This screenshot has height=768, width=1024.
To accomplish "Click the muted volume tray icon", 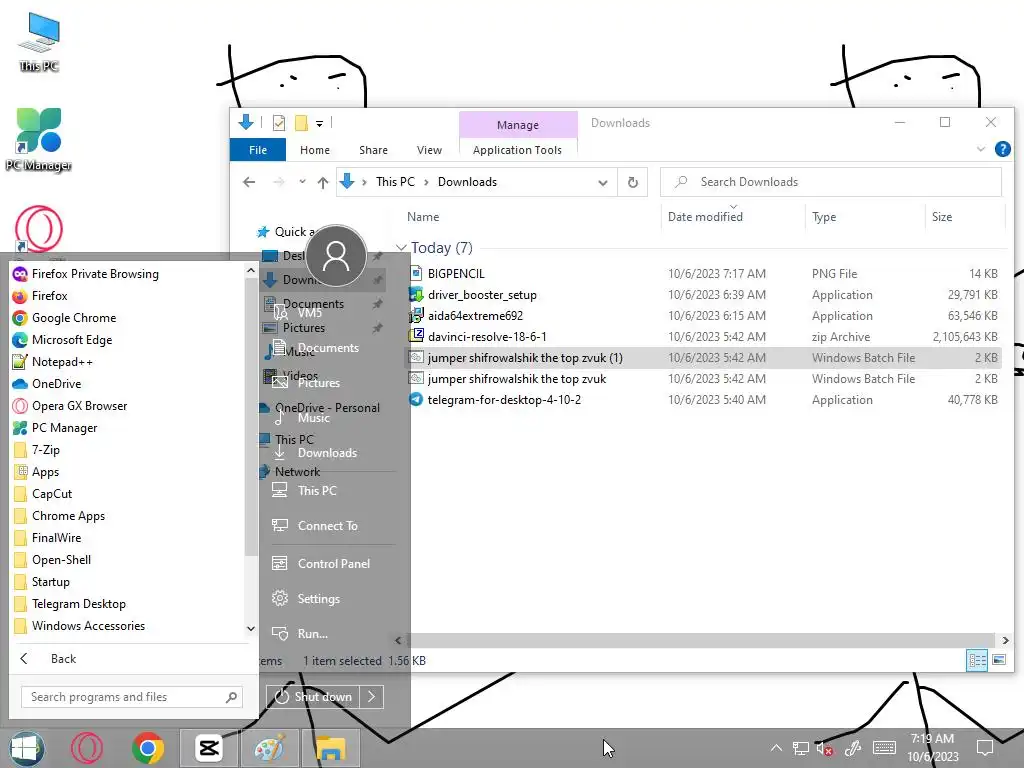I will click(x=825, y=748).
